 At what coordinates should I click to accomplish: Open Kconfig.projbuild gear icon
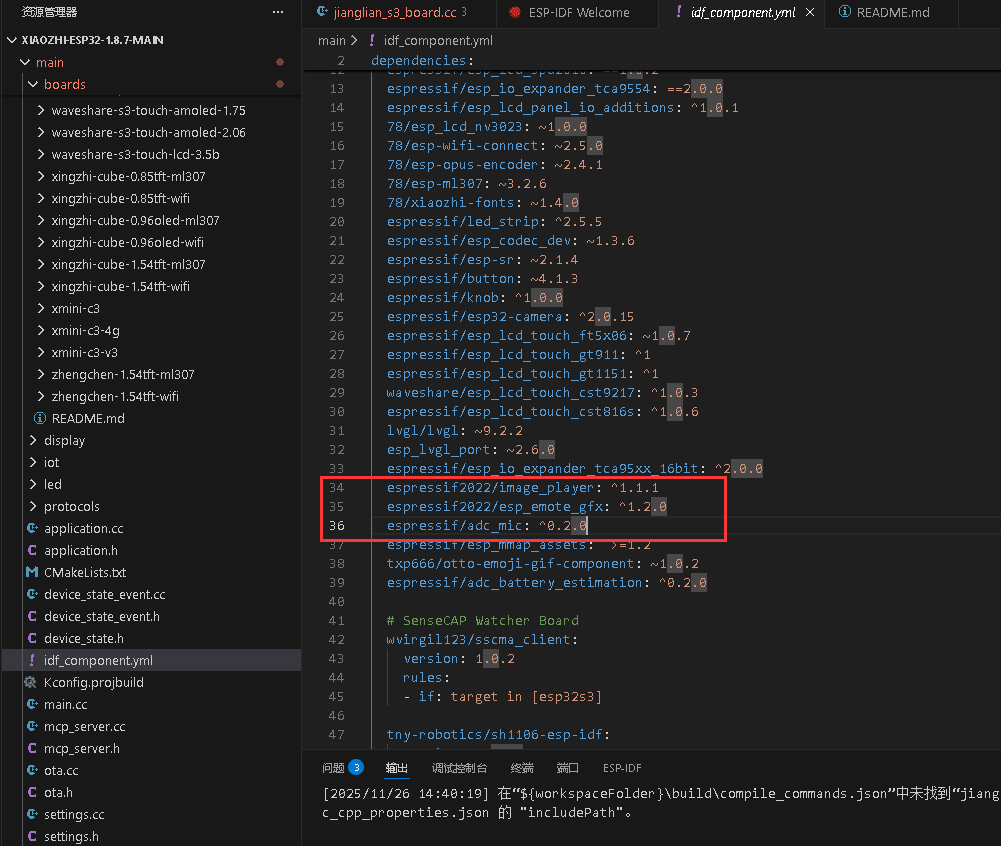(x=31, y=682)
